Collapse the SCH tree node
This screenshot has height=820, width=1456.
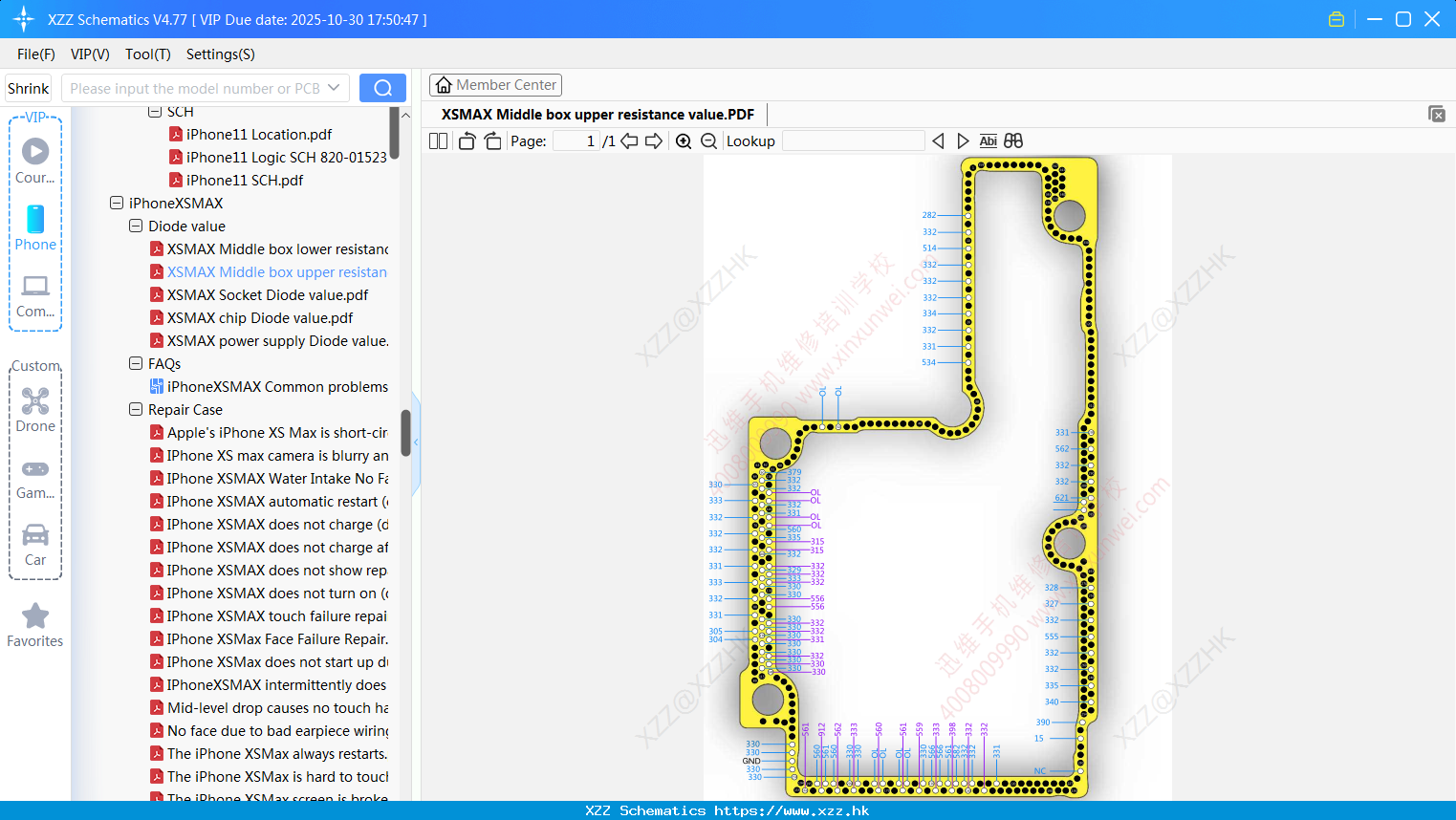155,112
